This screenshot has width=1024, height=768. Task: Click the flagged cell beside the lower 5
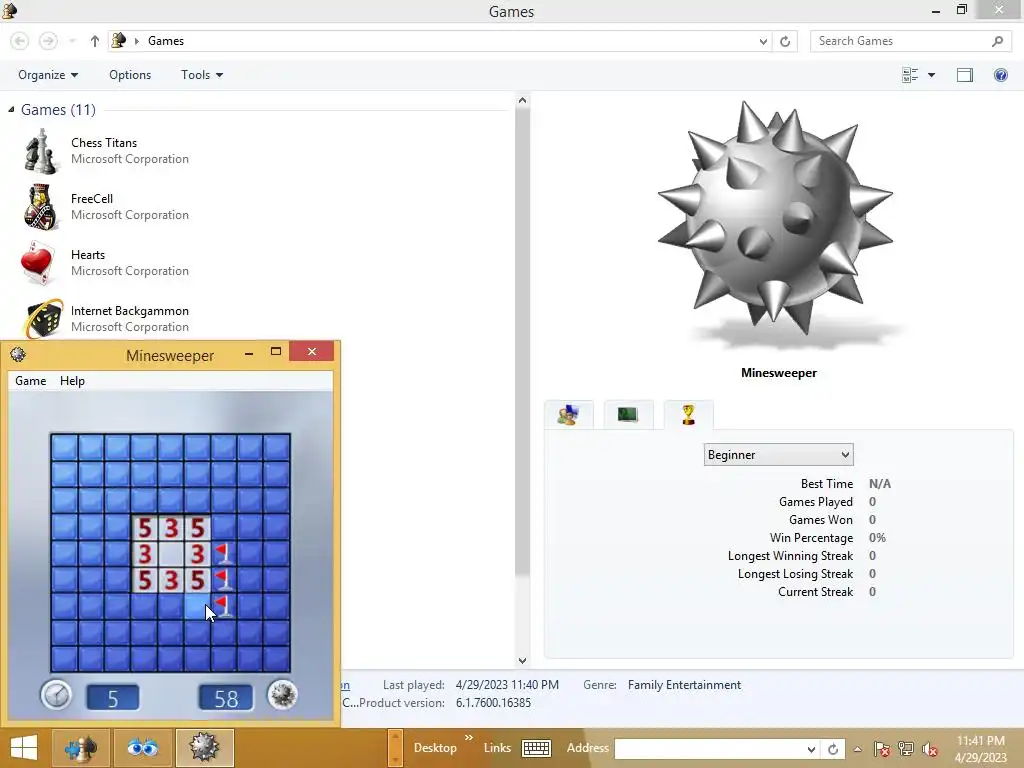pyautogui.click(x=223, y=580)
